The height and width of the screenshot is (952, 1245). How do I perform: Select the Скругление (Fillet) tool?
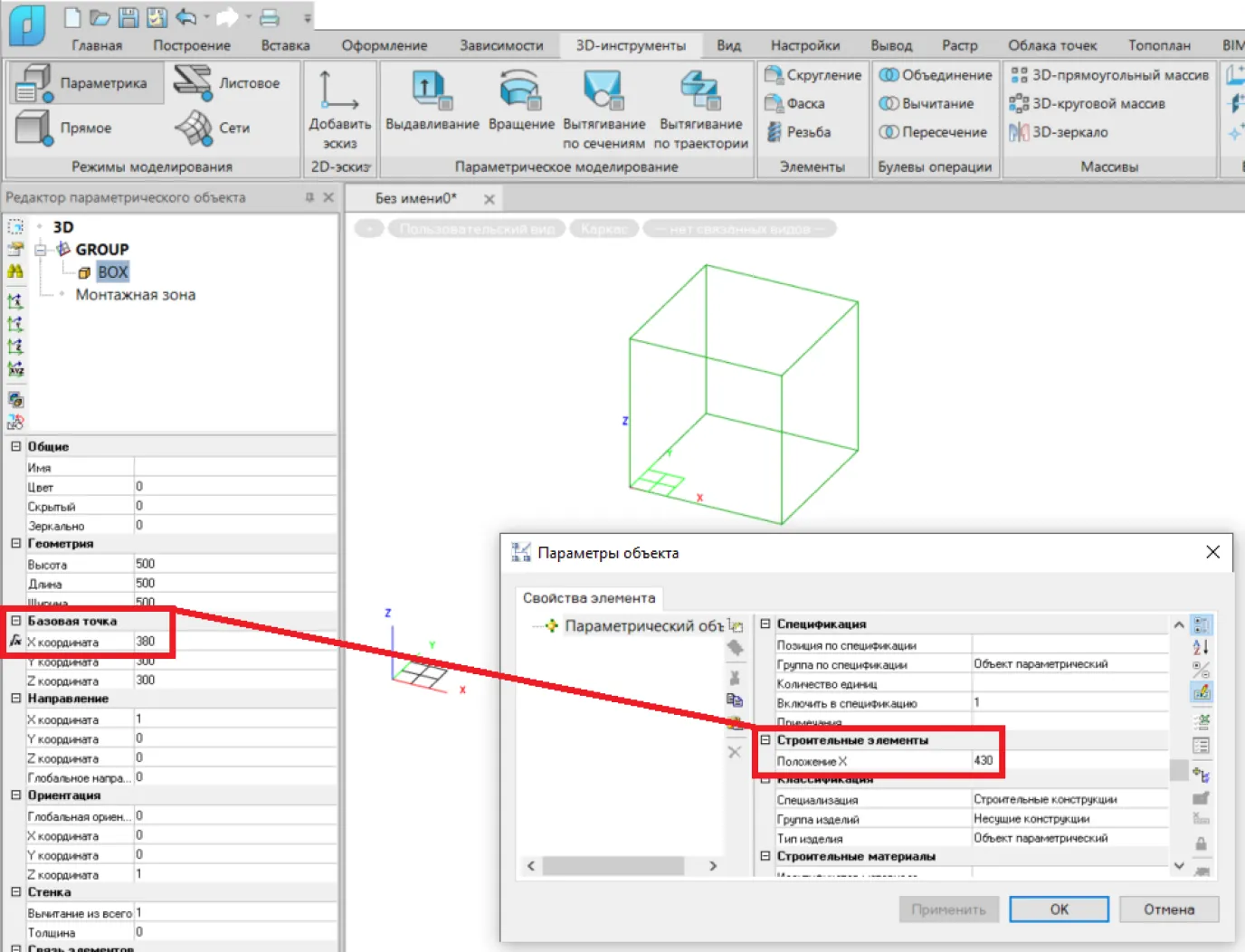[x=813, y=75]
